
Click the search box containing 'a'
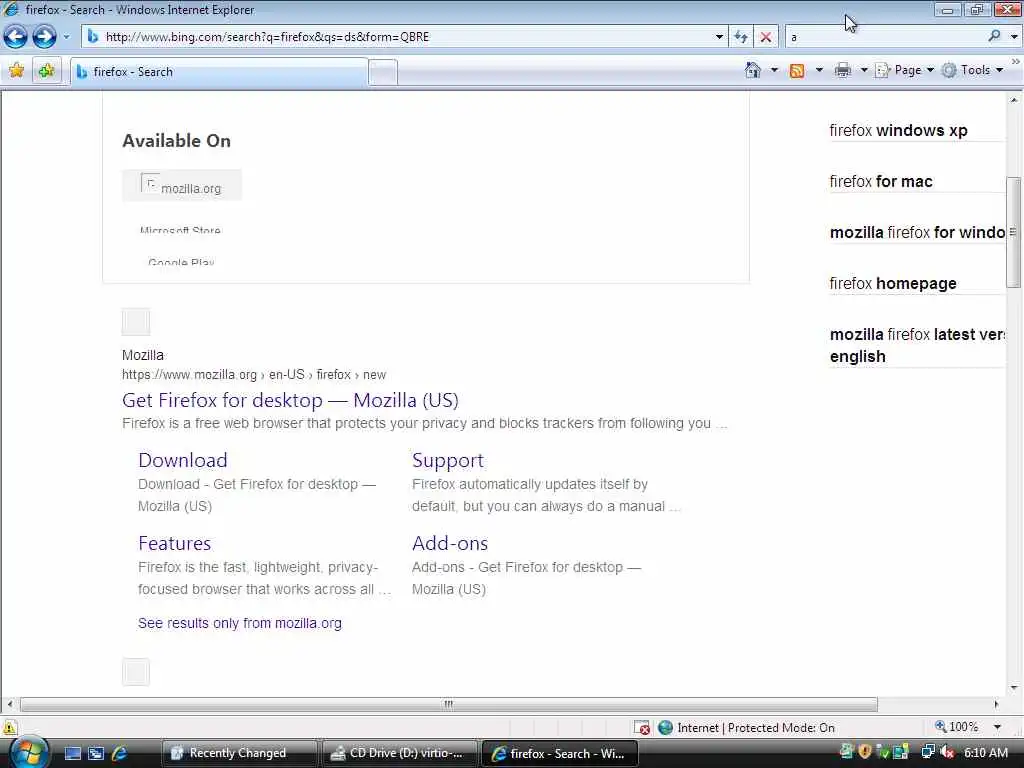(885, 37)
